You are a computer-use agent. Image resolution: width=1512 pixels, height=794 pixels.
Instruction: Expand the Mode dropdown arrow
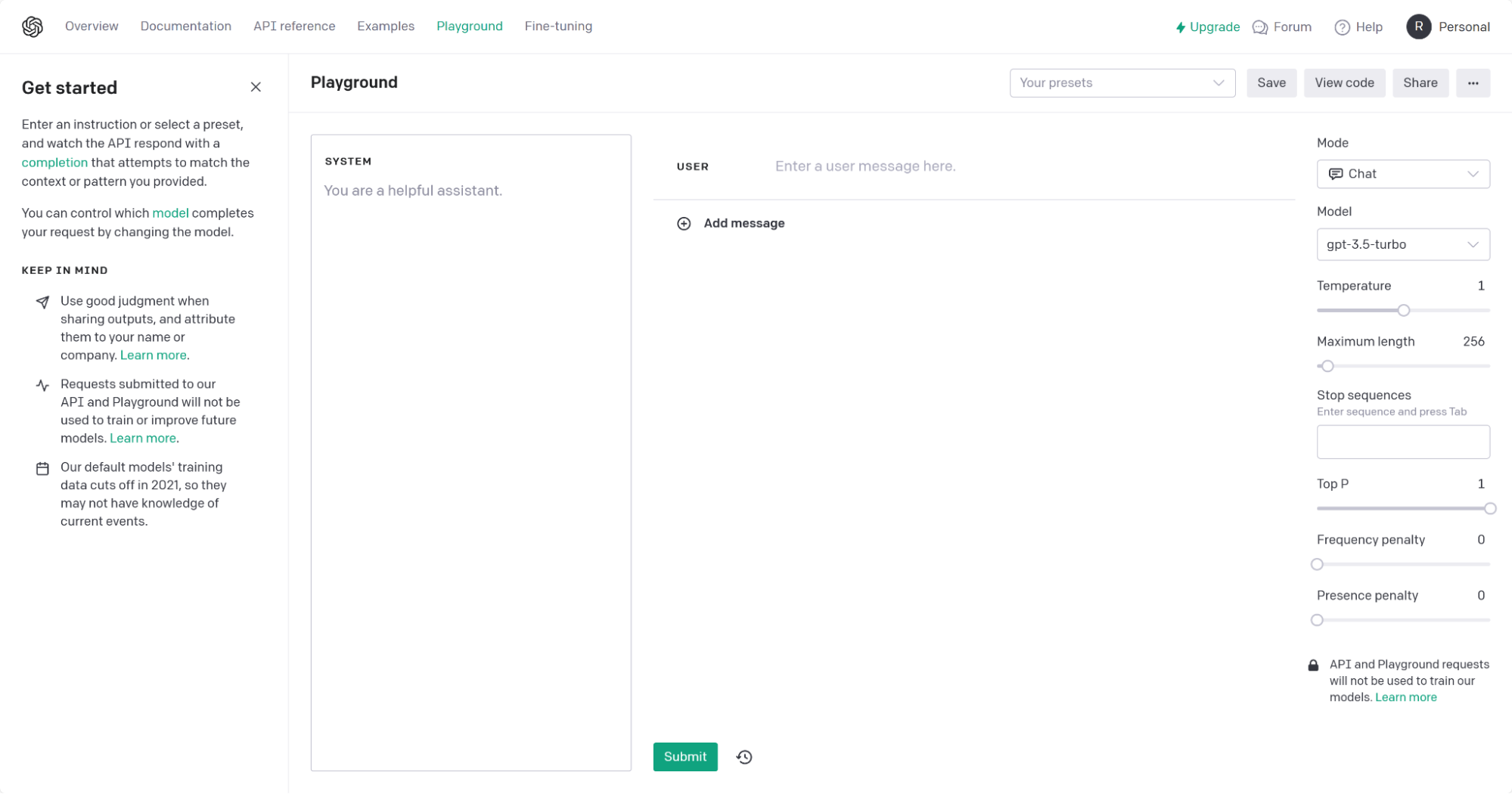tap(1473, 174)
